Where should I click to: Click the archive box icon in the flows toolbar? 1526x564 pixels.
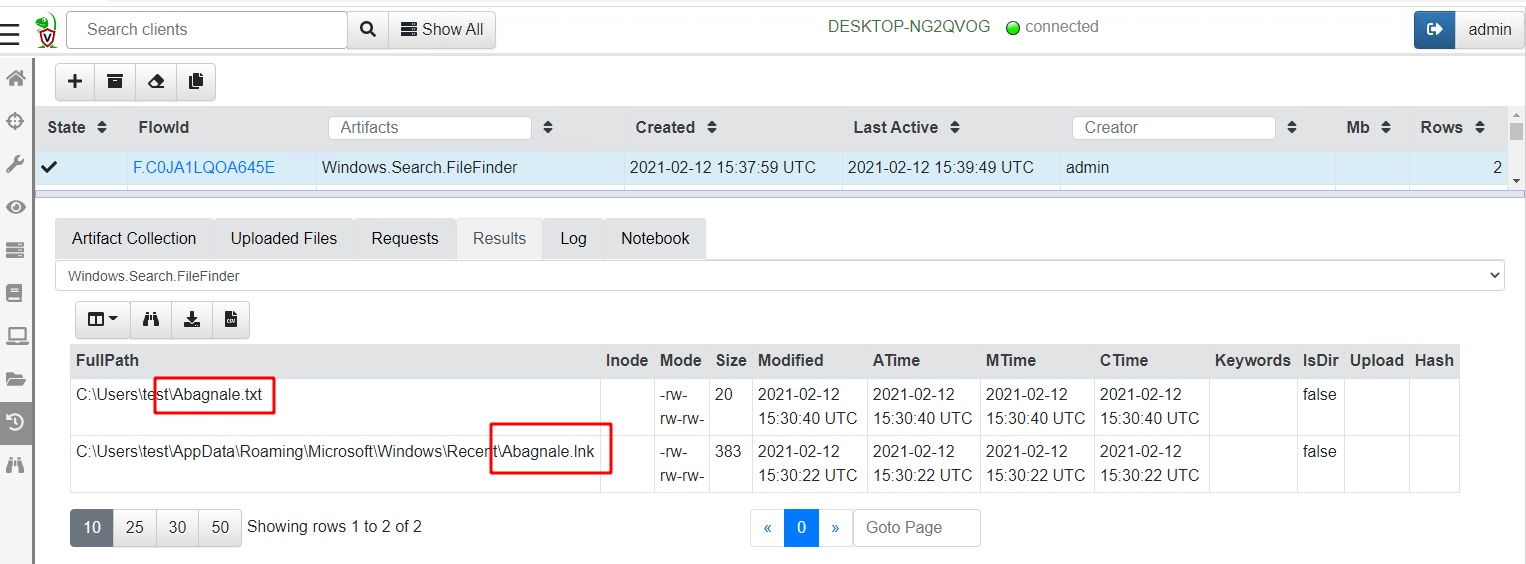115,82
